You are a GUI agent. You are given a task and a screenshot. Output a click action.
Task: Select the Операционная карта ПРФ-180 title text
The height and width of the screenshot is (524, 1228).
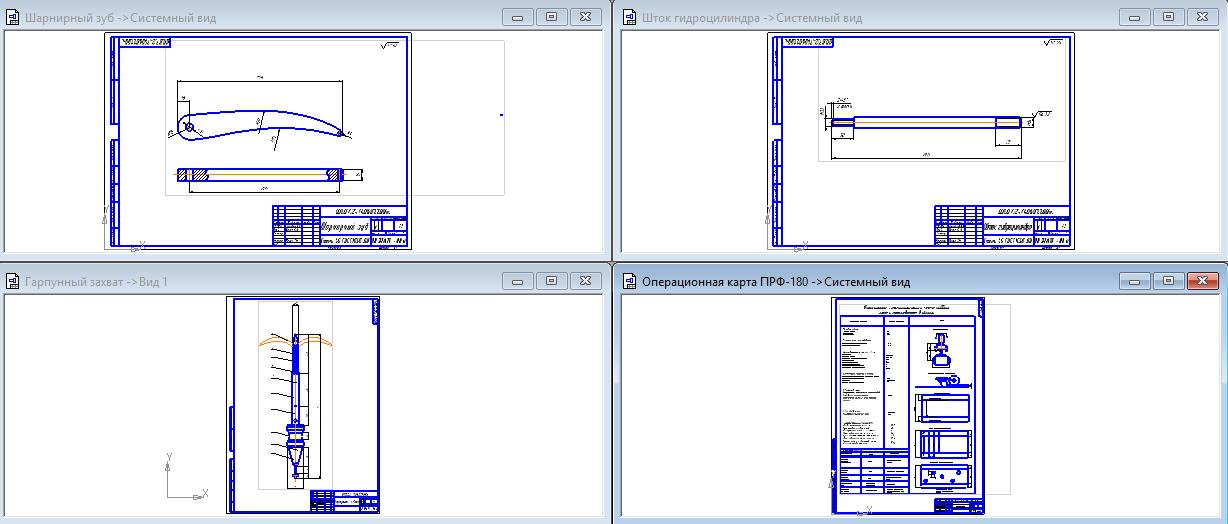[x=776, y=282]
